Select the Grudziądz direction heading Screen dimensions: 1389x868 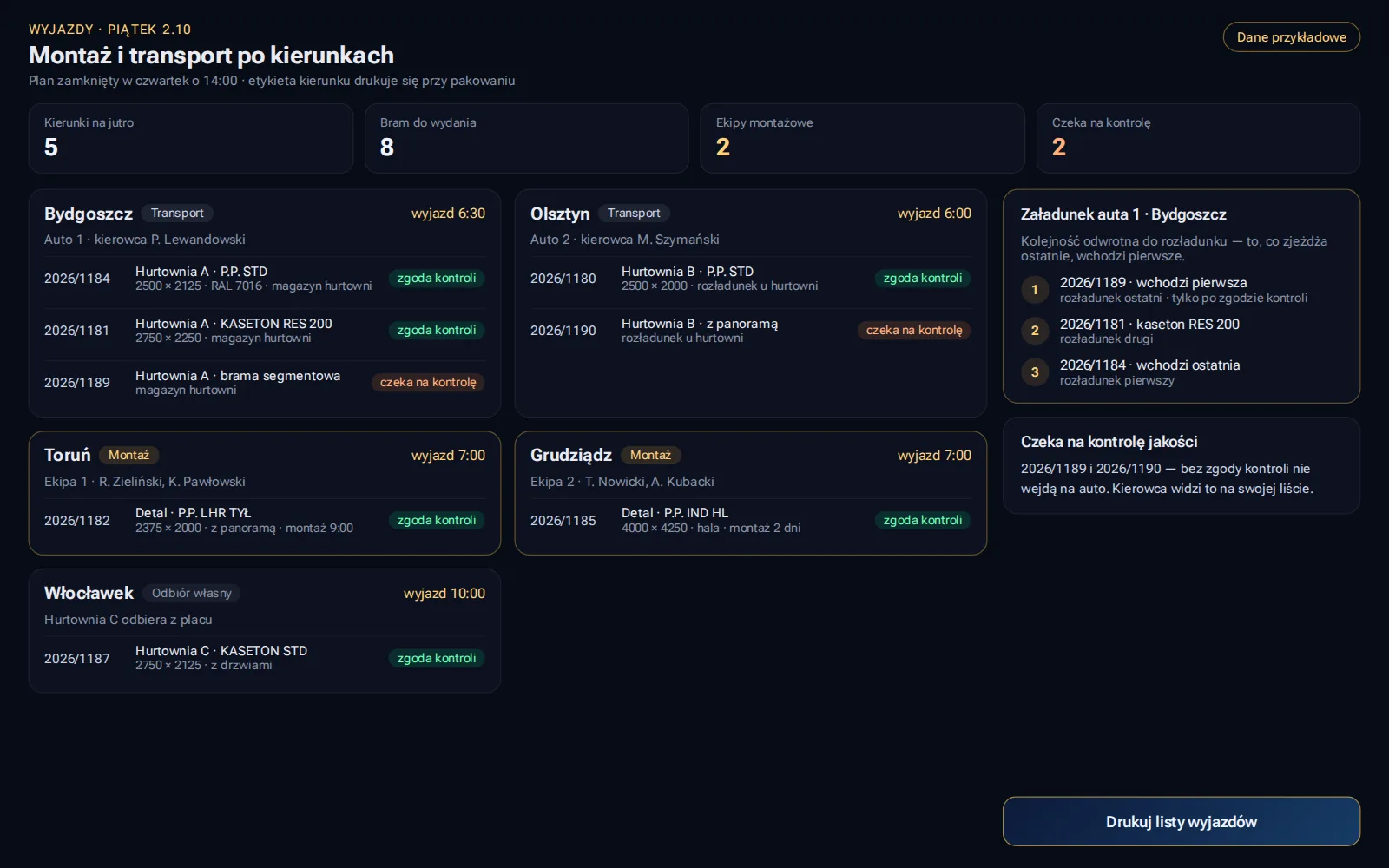click(571, 455)
